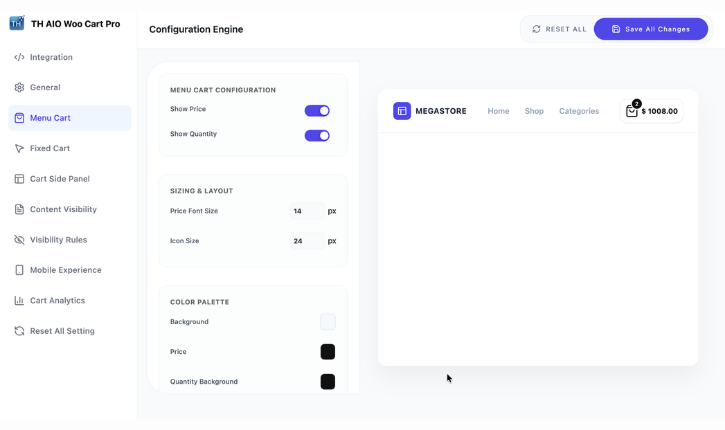The width and height of the screenshot is (725, 430).
Task: Go to General settings
Action: [70, 87]
